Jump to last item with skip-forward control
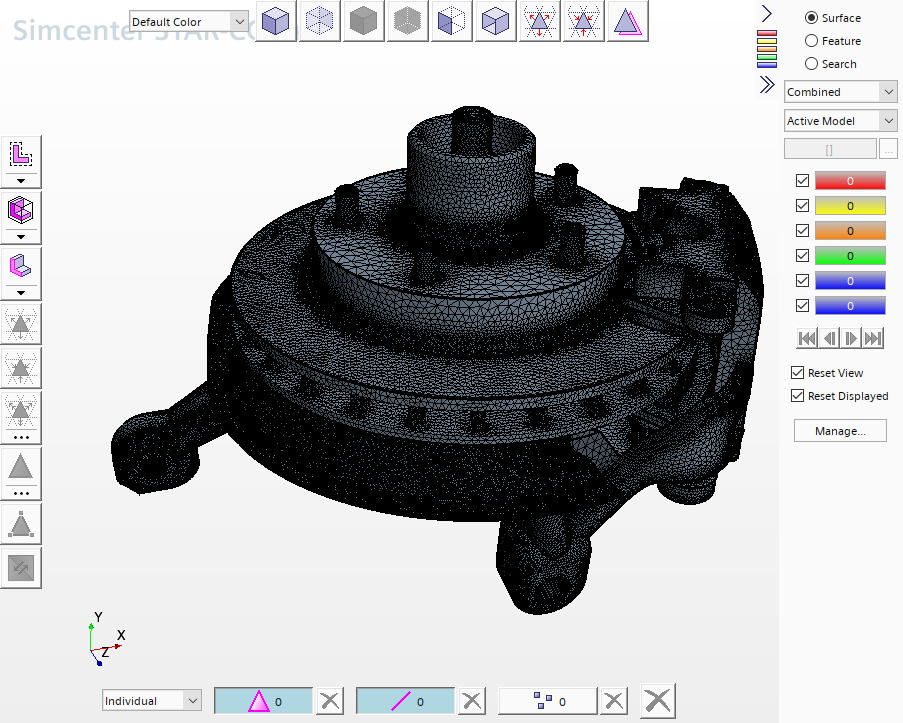 (x=873, y=338)
